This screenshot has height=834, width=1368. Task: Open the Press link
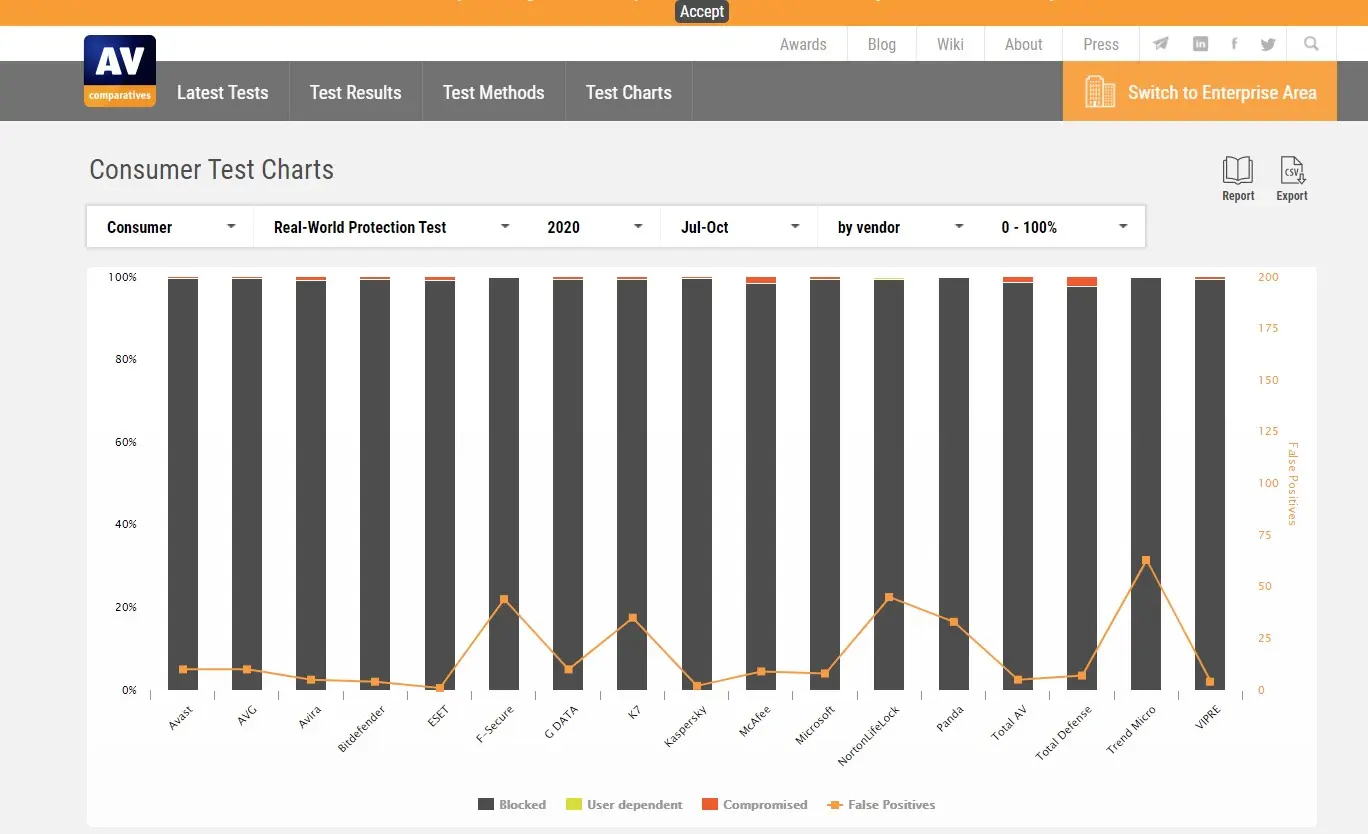point(1101,44)
